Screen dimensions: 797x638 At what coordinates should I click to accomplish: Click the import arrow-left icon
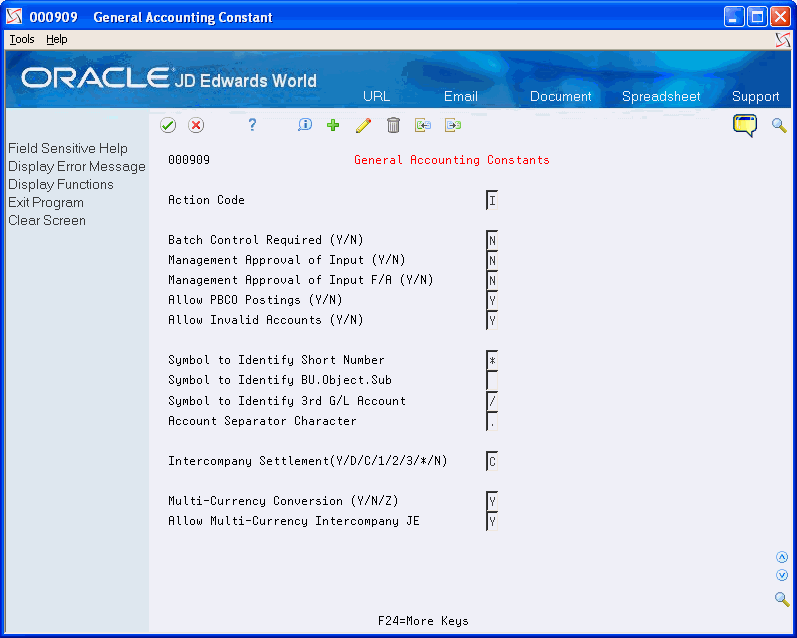pos(423,125)
